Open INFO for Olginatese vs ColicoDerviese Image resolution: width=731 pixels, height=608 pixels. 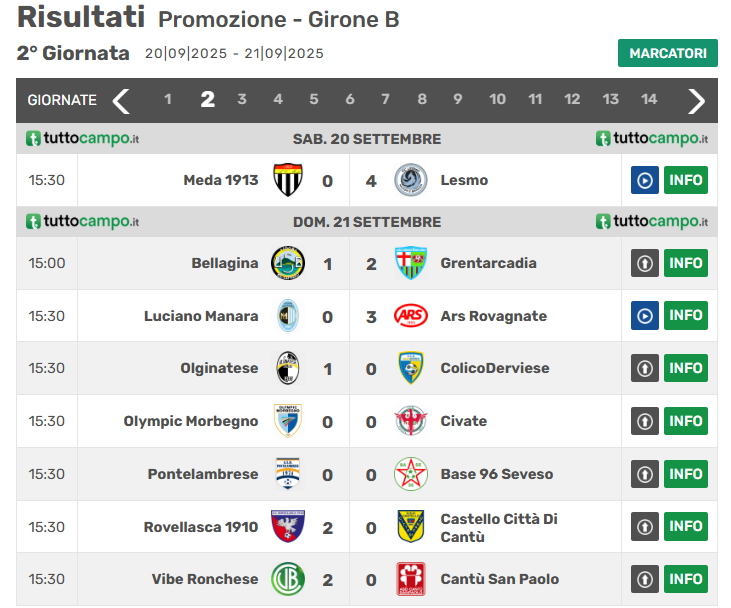click(686, 368)
